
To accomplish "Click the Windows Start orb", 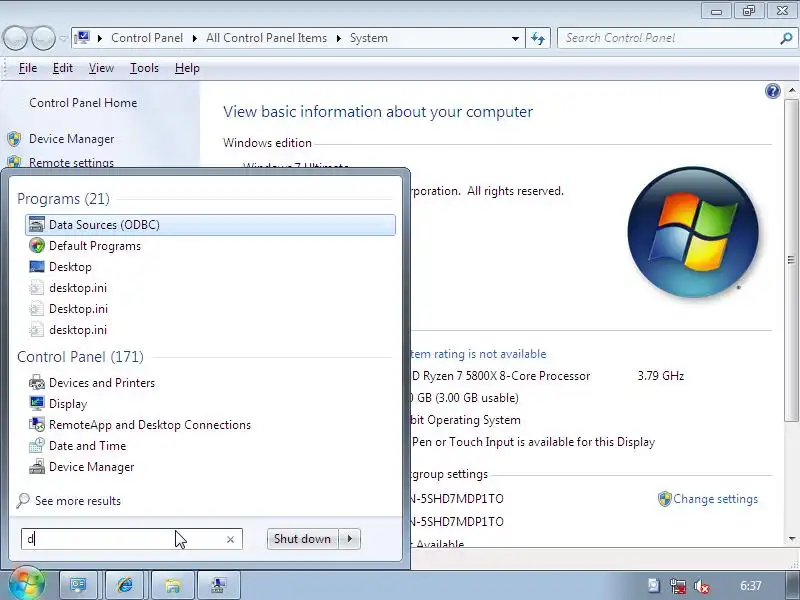I will [x=26, y=584].
